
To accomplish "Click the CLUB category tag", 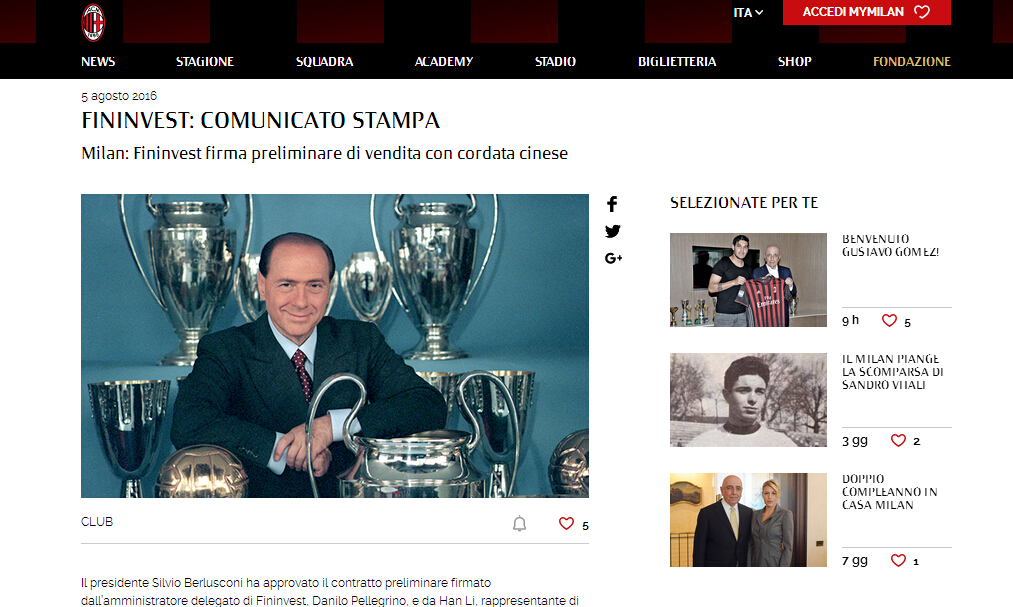I will click(x=97, y=522).
